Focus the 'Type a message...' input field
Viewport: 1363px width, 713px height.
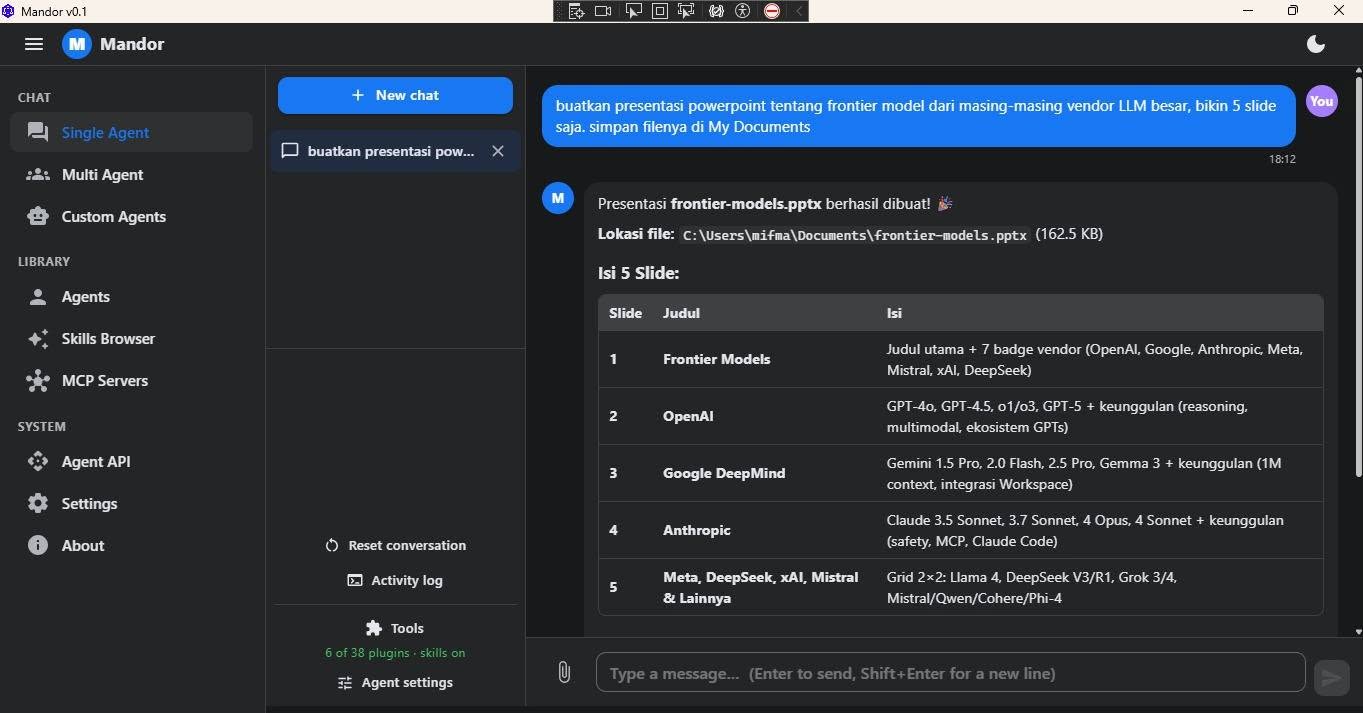click(950, 673)
